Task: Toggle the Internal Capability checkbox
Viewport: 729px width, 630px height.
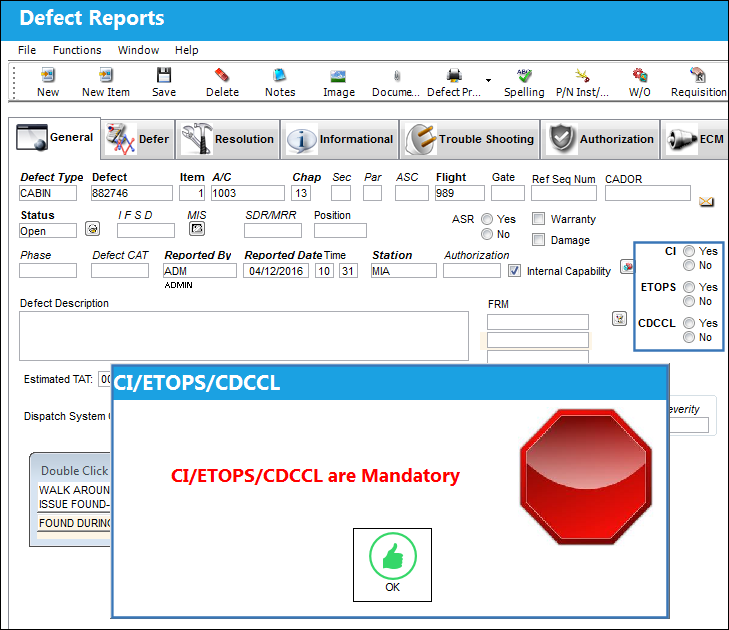Action: [x=514, y=271]
